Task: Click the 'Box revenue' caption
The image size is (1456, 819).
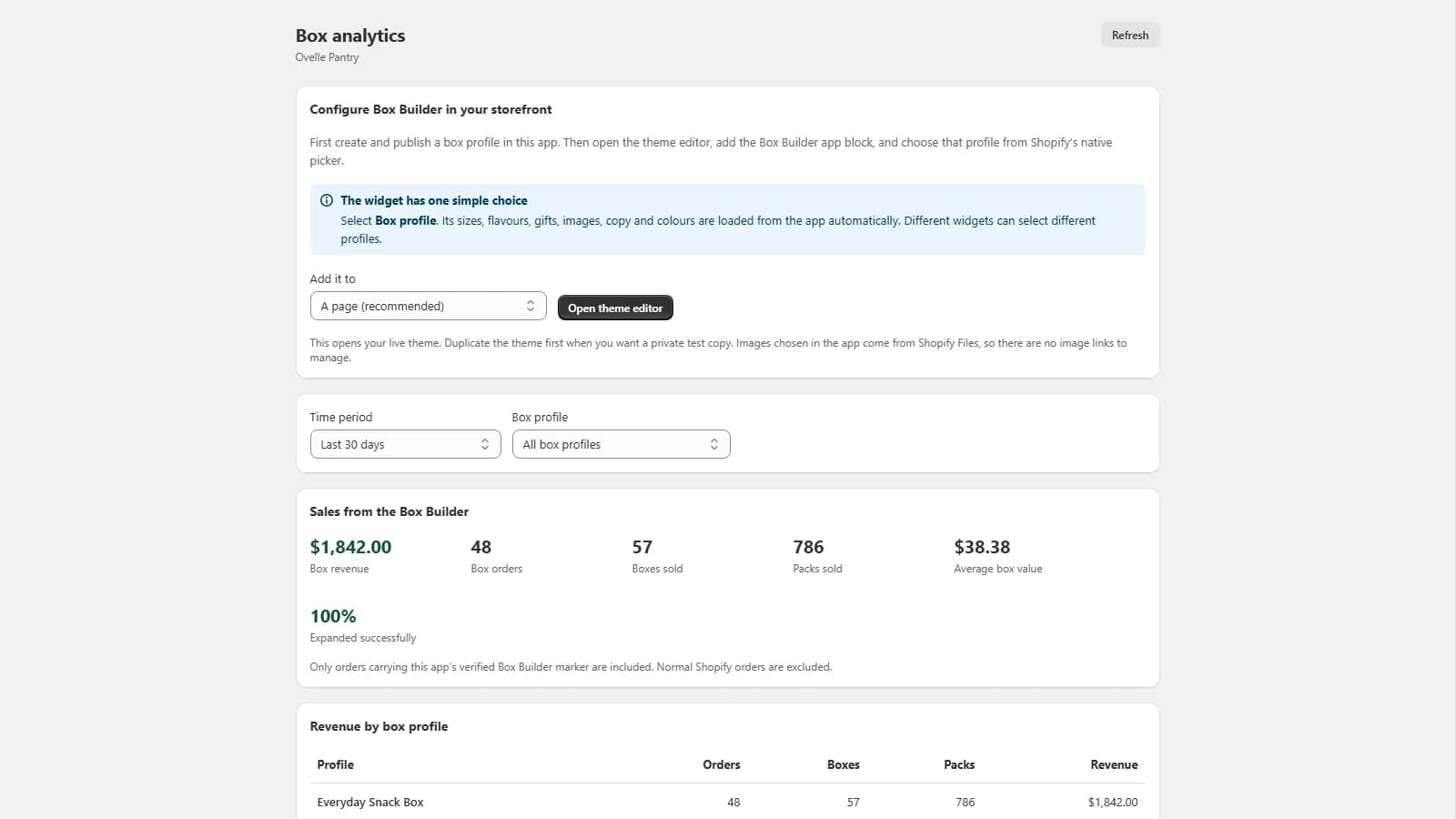Action: coord(339,569)
